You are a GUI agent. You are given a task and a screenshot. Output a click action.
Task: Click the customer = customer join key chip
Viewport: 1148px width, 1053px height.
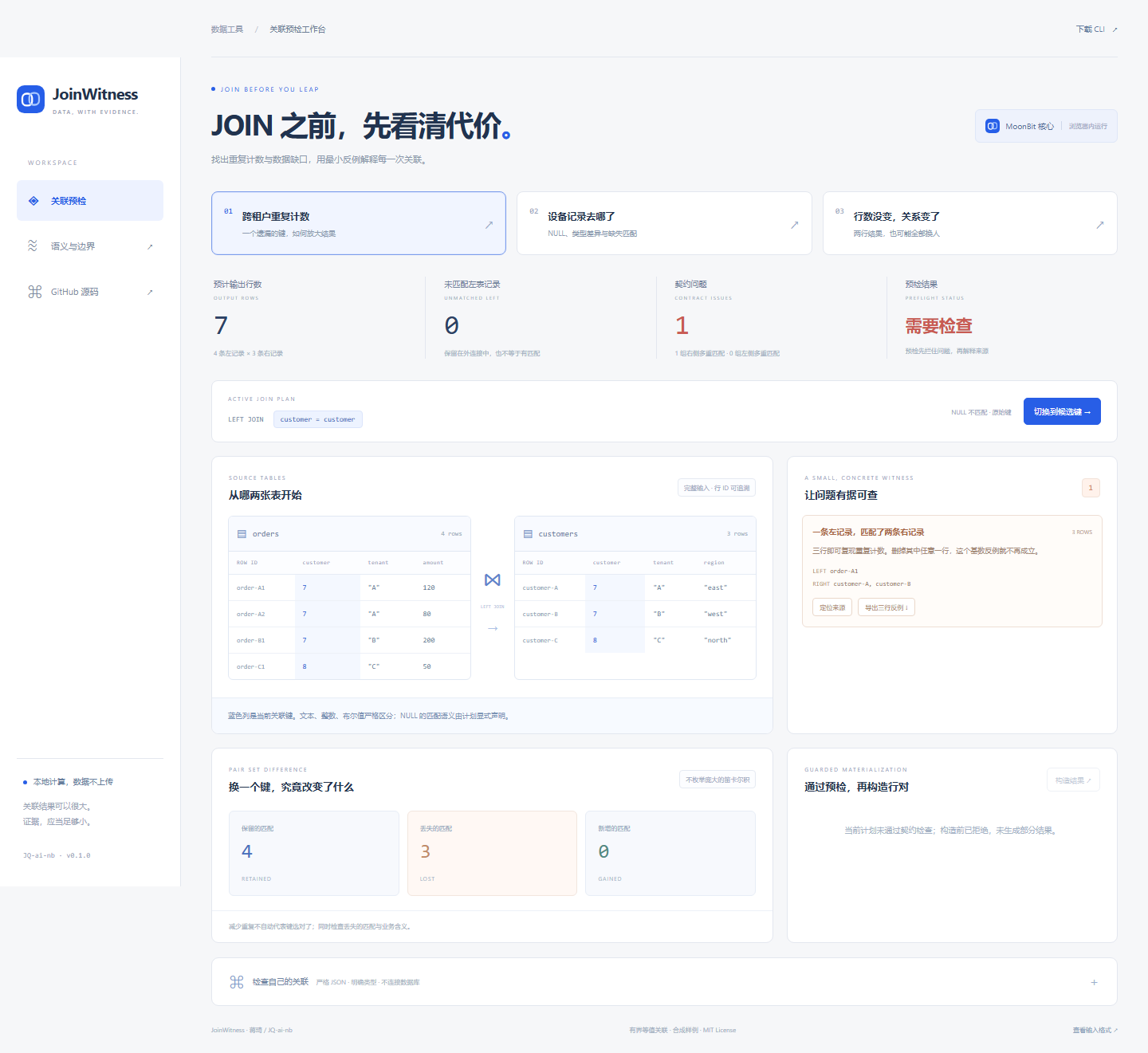point(317,419)
